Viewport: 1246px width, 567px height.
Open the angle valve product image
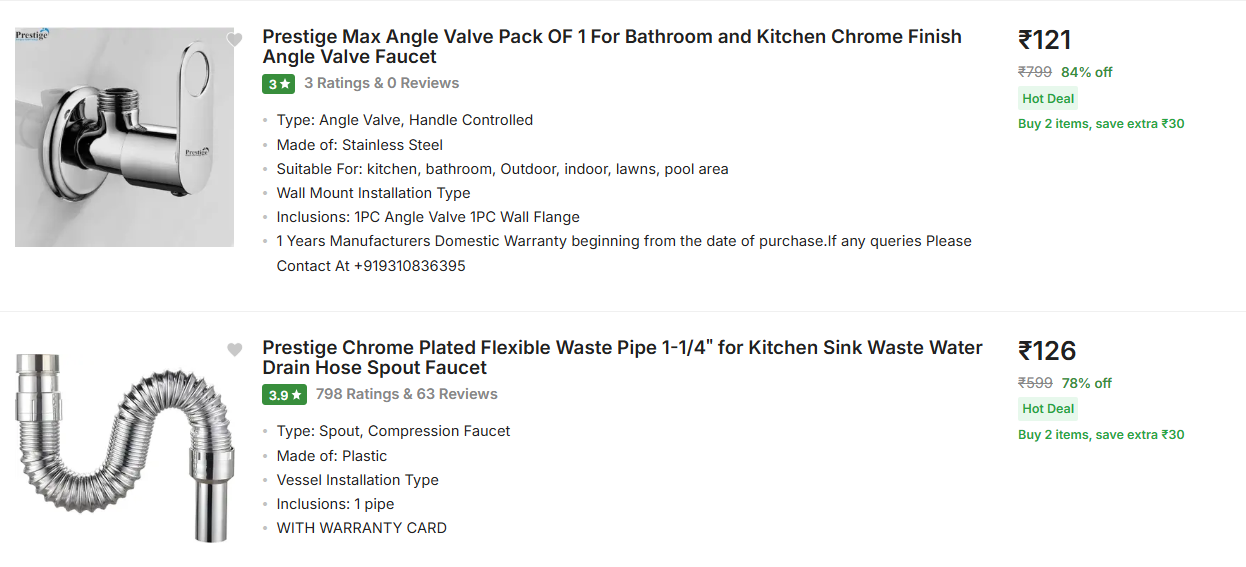tap(124, 137)
